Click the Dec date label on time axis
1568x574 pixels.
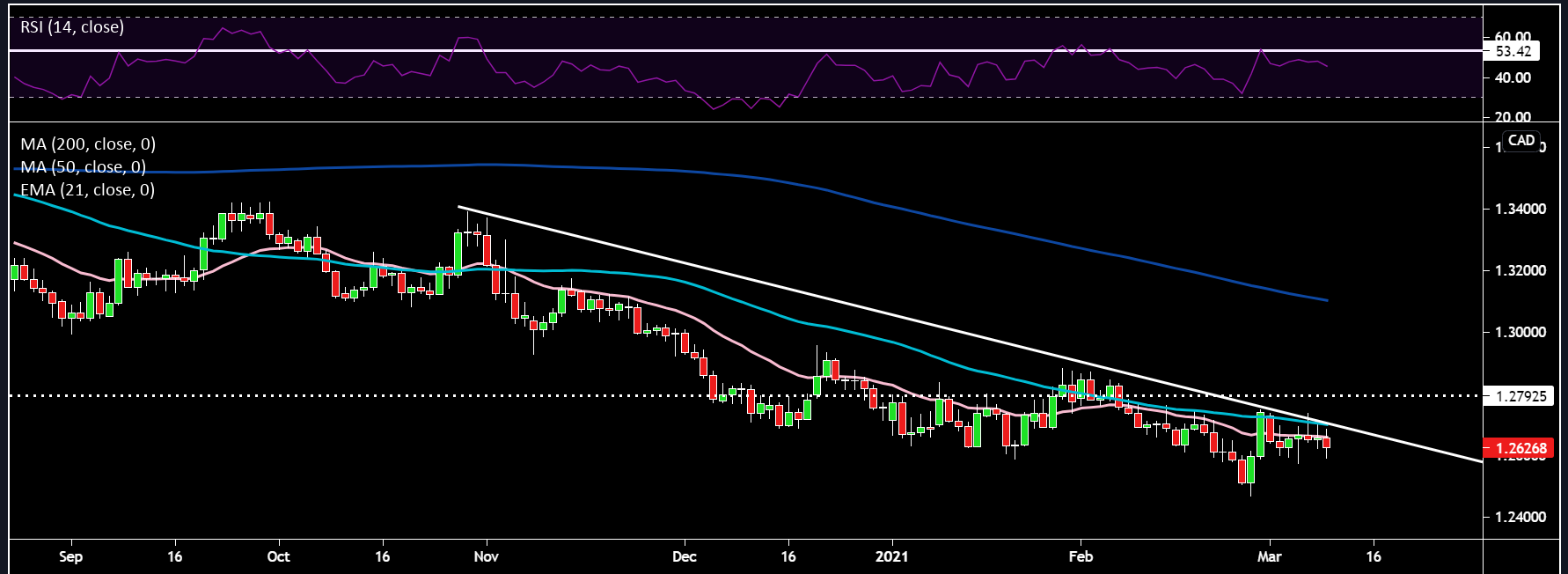(684, 556)
